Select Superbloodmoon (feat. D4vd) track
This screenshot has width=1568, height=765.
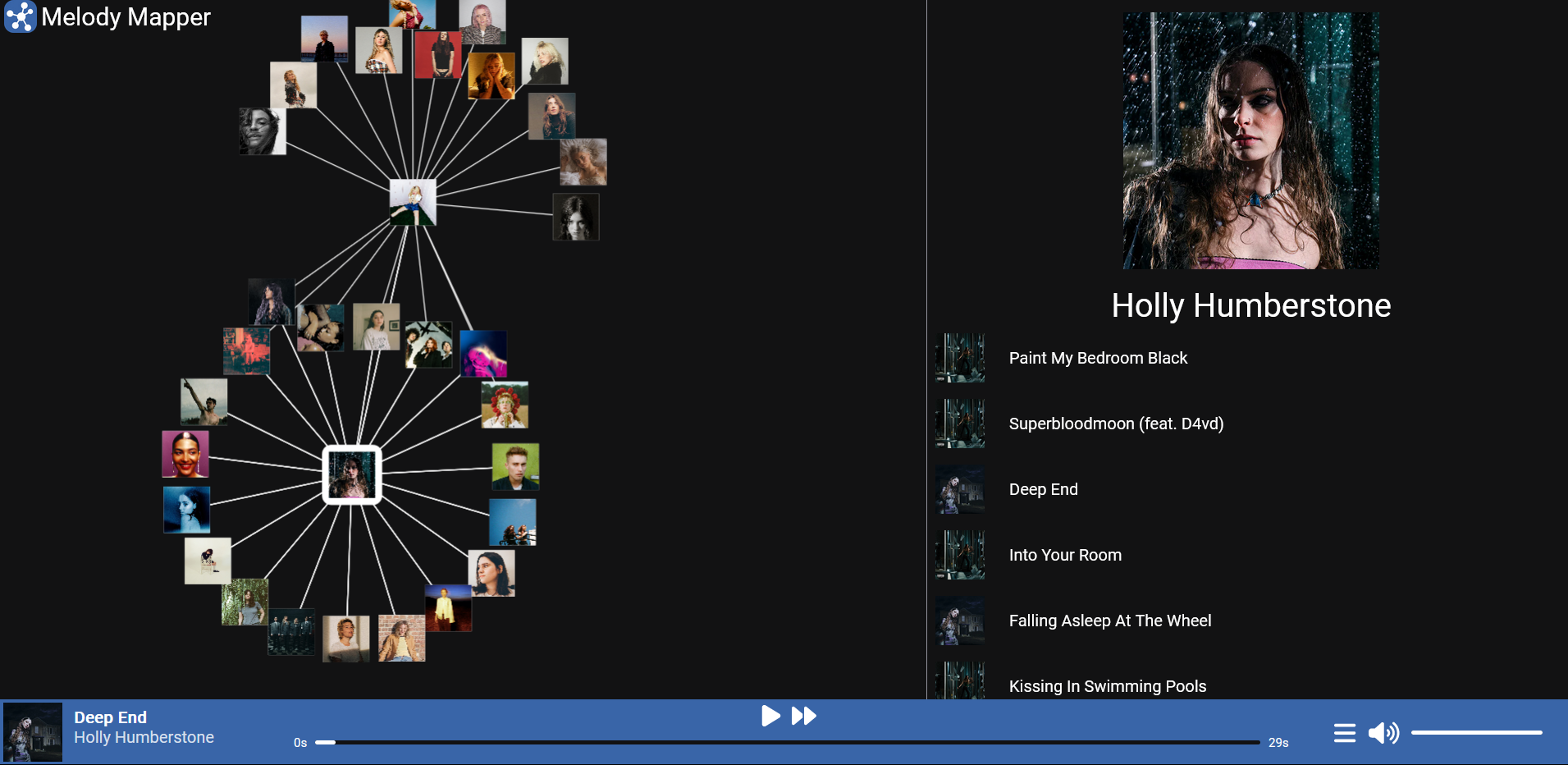[x=1115, y=424]
